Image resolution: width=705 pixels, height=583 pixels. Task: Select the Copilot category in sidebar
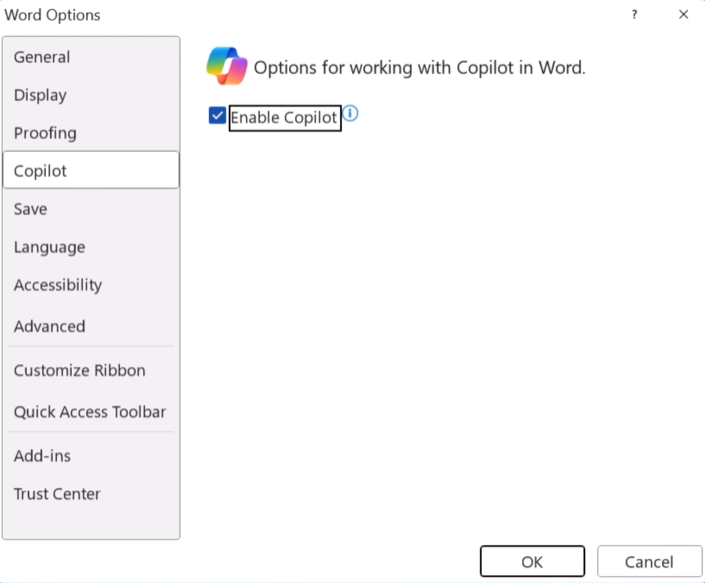click(x=41, y=171)
